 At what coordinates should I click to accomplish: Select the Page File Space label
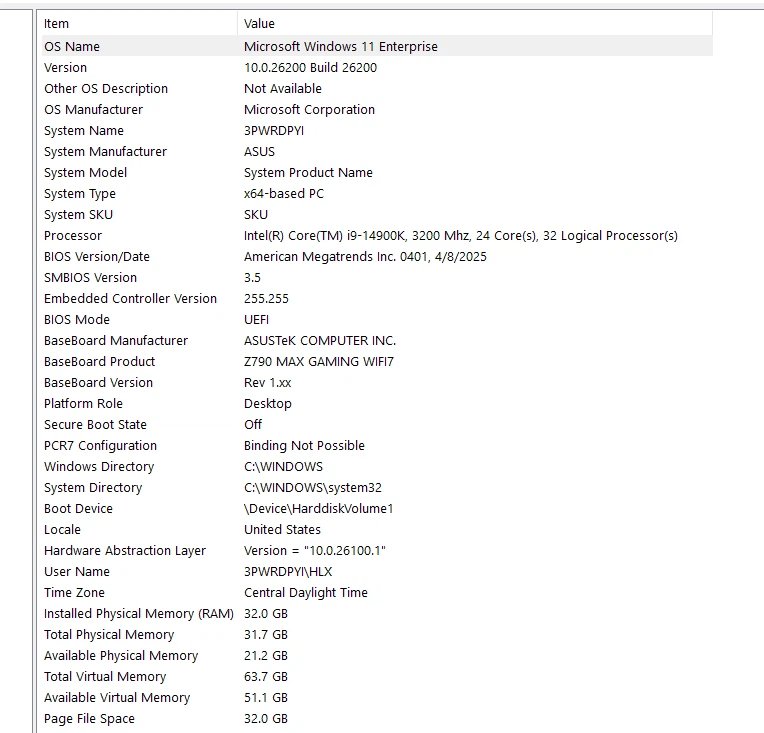pos(89,718)
